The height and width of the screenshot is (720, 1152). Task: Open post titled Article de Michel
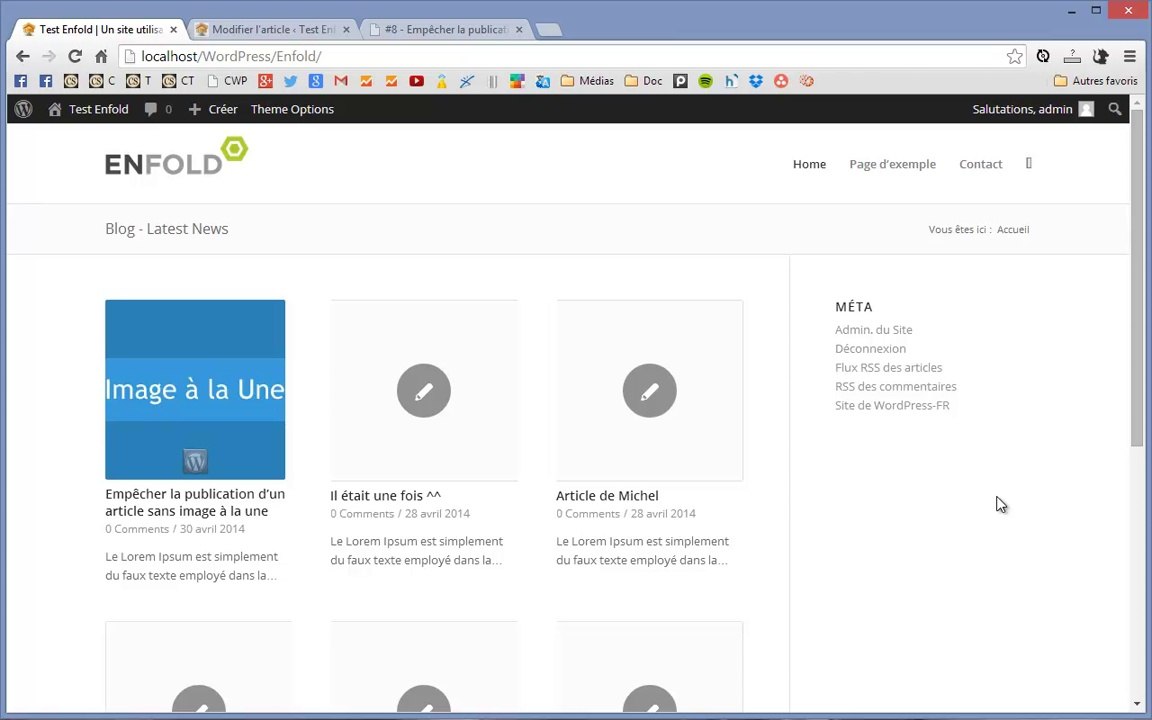(607, 495)
